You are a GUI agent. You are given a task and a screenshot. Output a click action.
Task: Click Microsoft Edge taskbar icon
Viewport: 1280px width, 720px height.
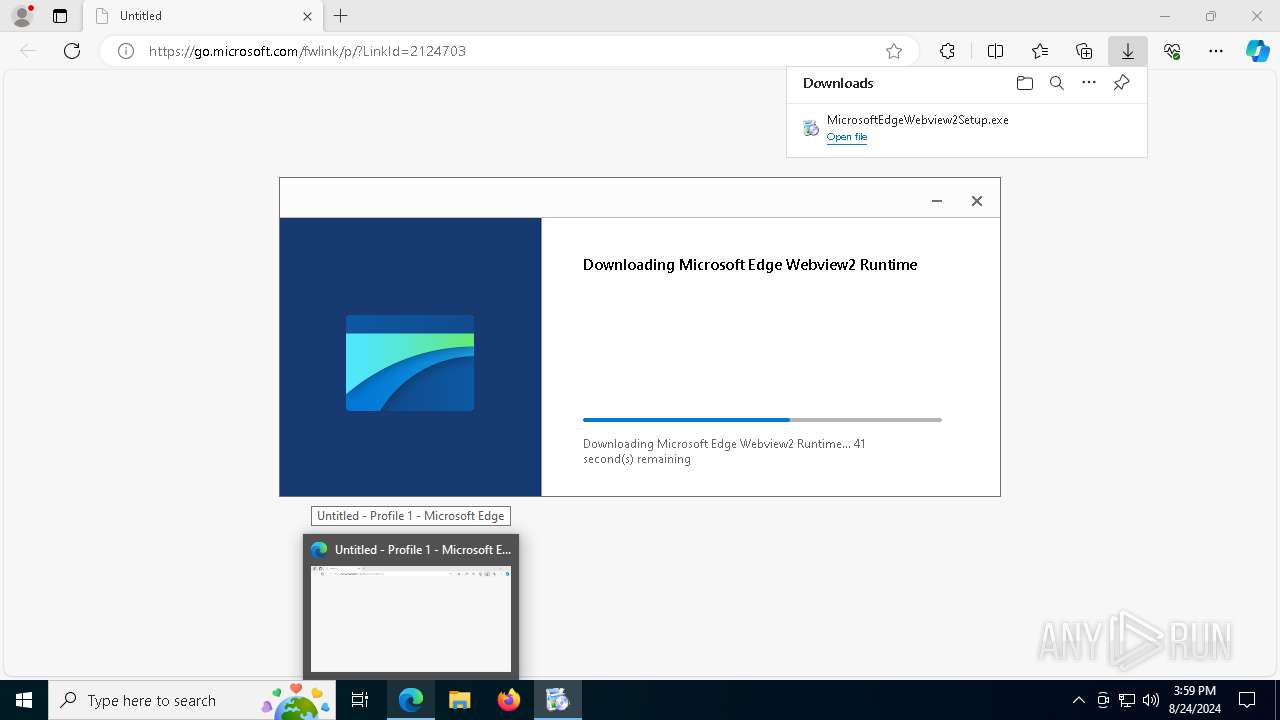[411, 700]
